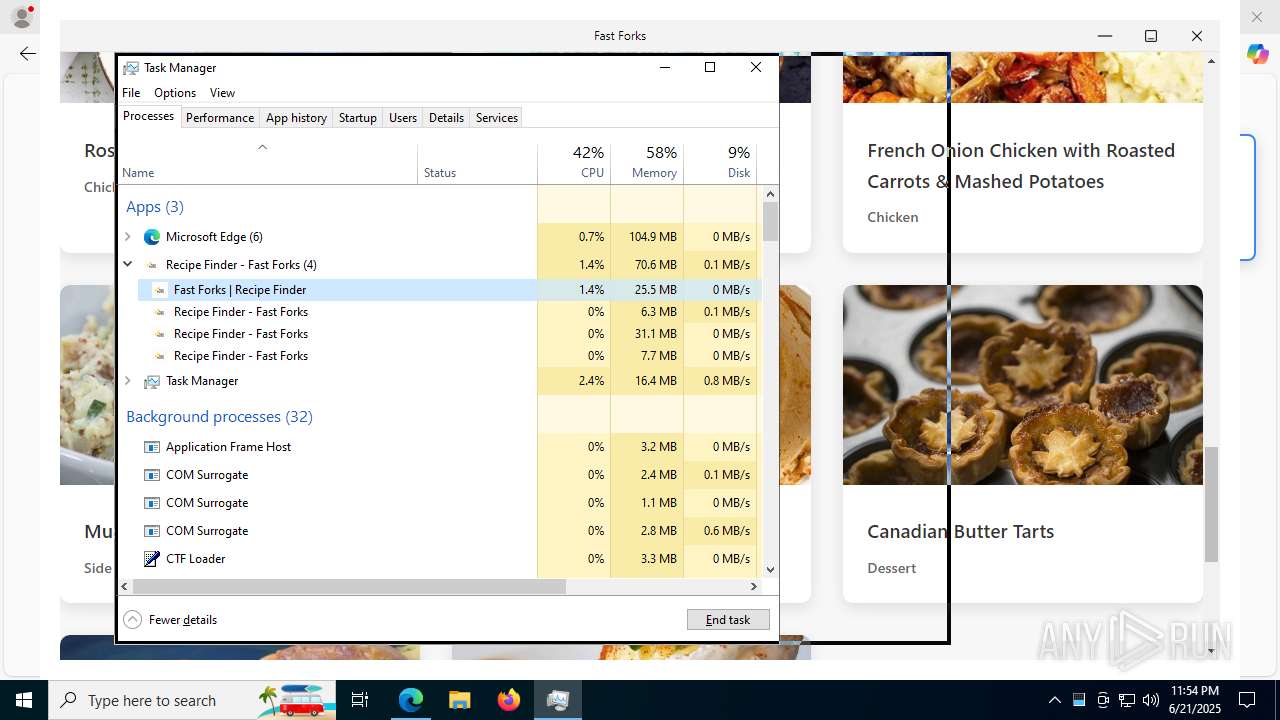This screenshot has height=720, width=1280.
Task: Switch to the Details tab
Action: 446,118
